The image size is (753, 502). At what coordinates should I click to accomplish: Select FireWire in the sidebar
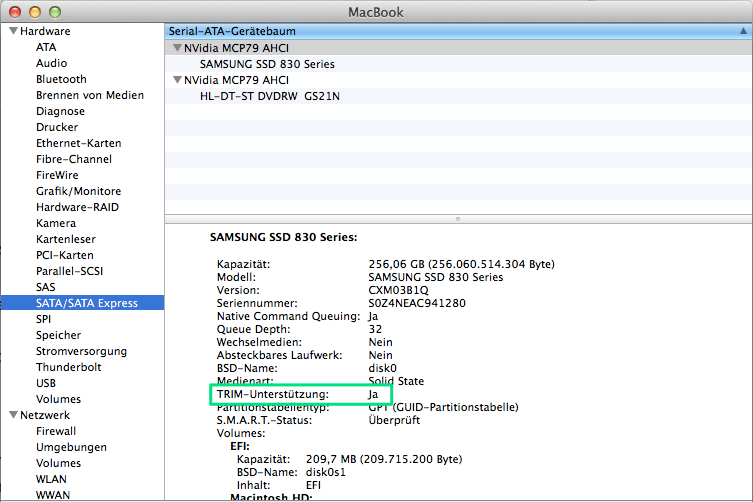[57, 175]
